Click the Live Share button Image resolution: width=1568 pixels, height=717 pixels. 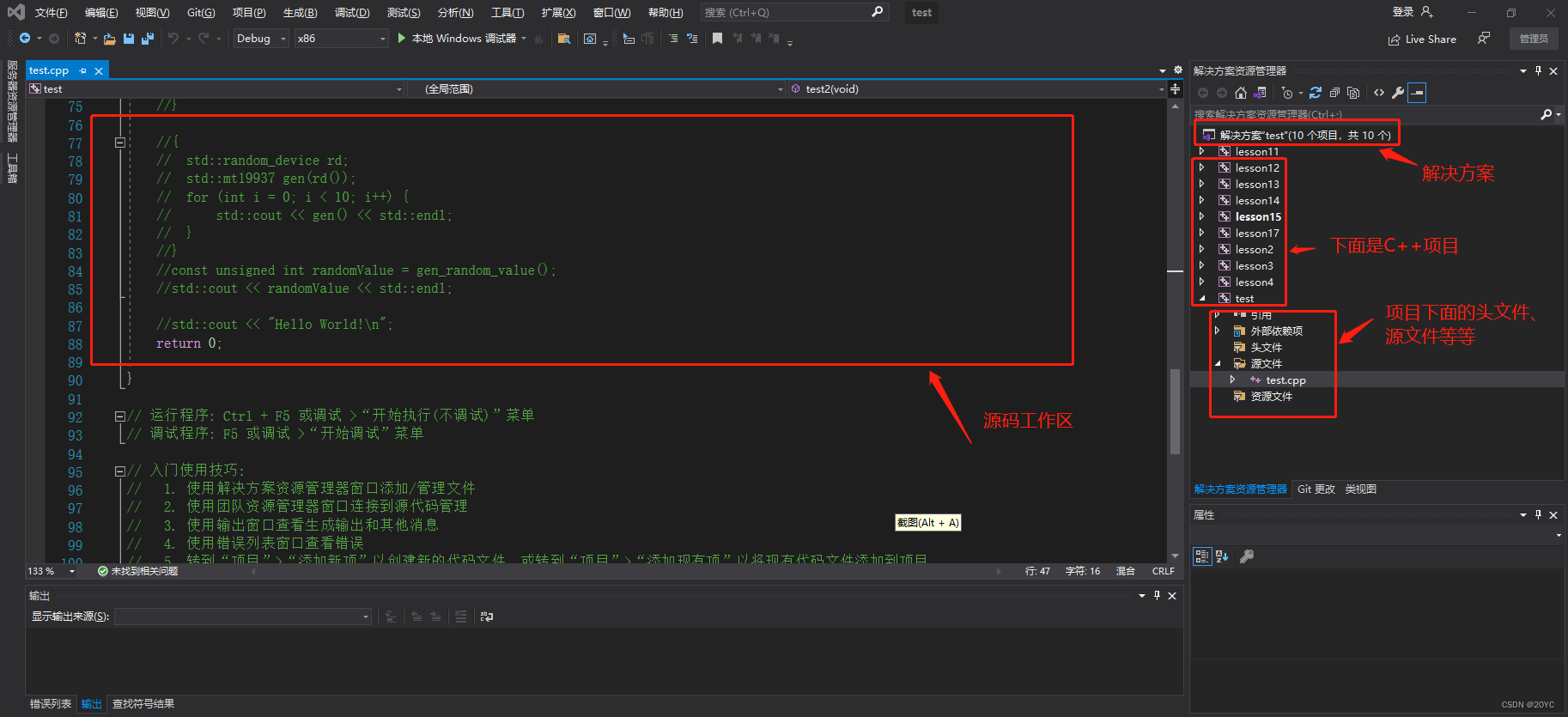1422,39
